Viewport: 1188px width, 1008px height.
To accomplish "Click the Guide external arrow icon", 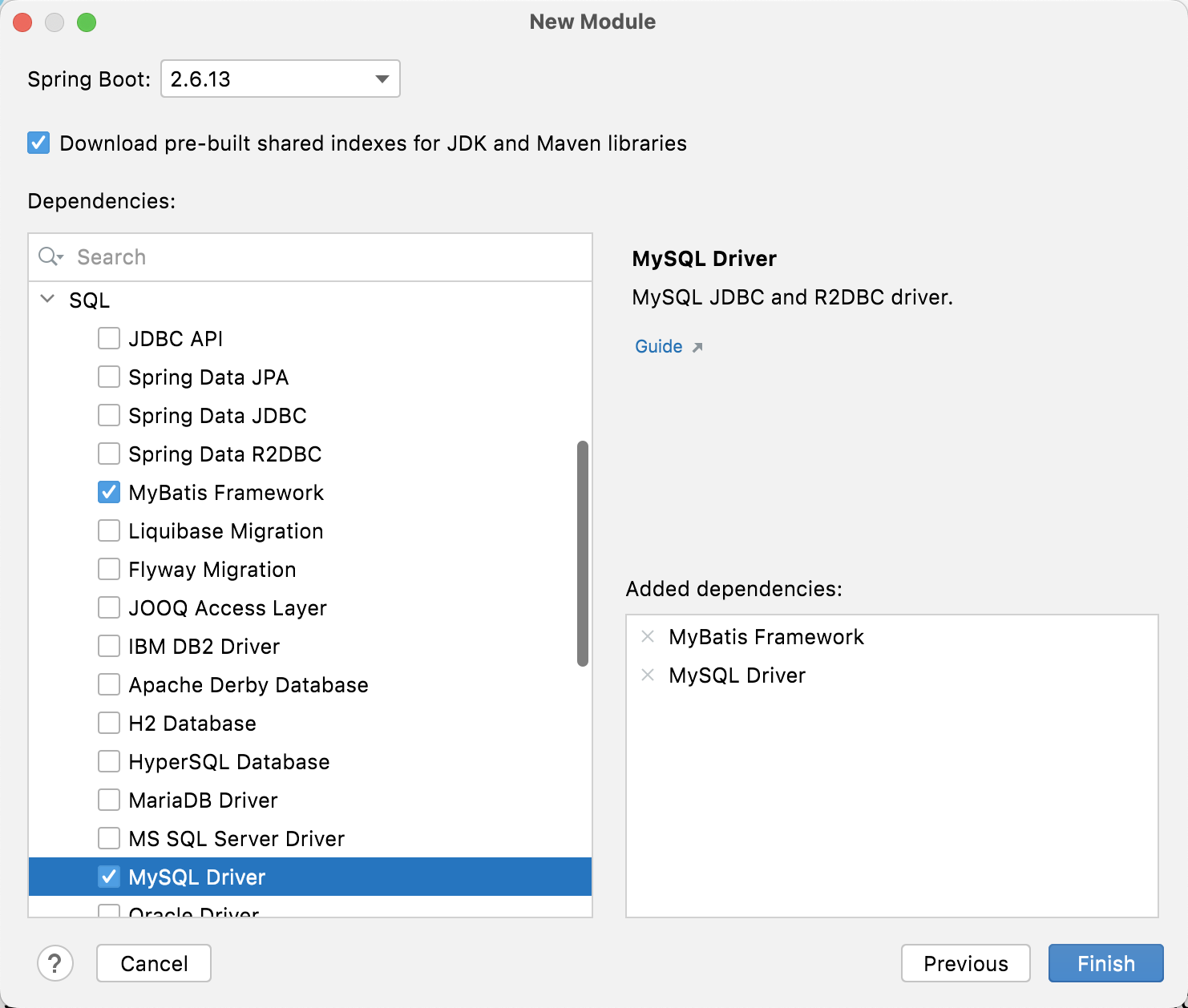I will [x=697, y=347].
